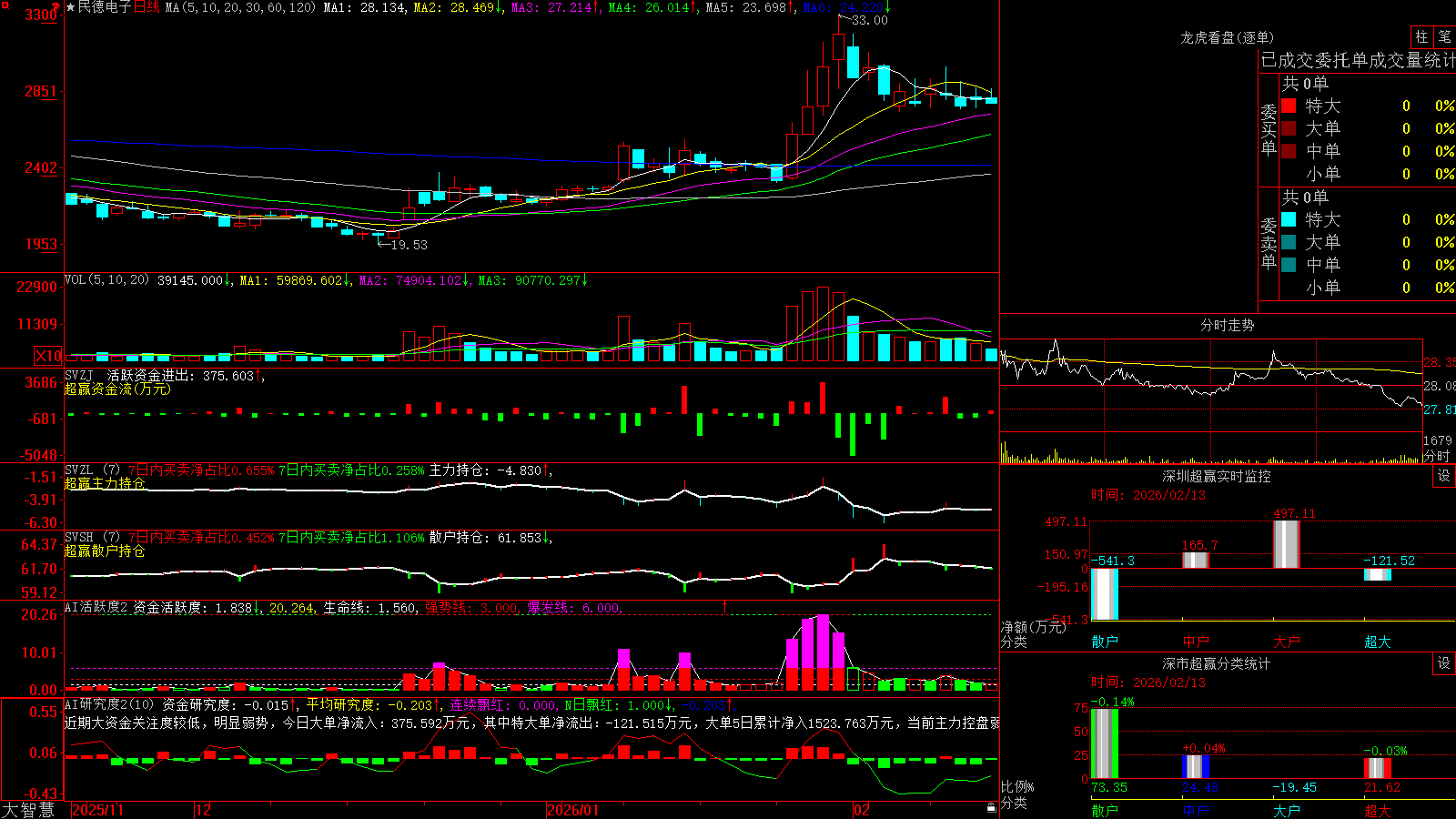This screenshot has width=1456, height=819.
Task: Click the 超赢散户持仓 label
Action: click(105, 551)
